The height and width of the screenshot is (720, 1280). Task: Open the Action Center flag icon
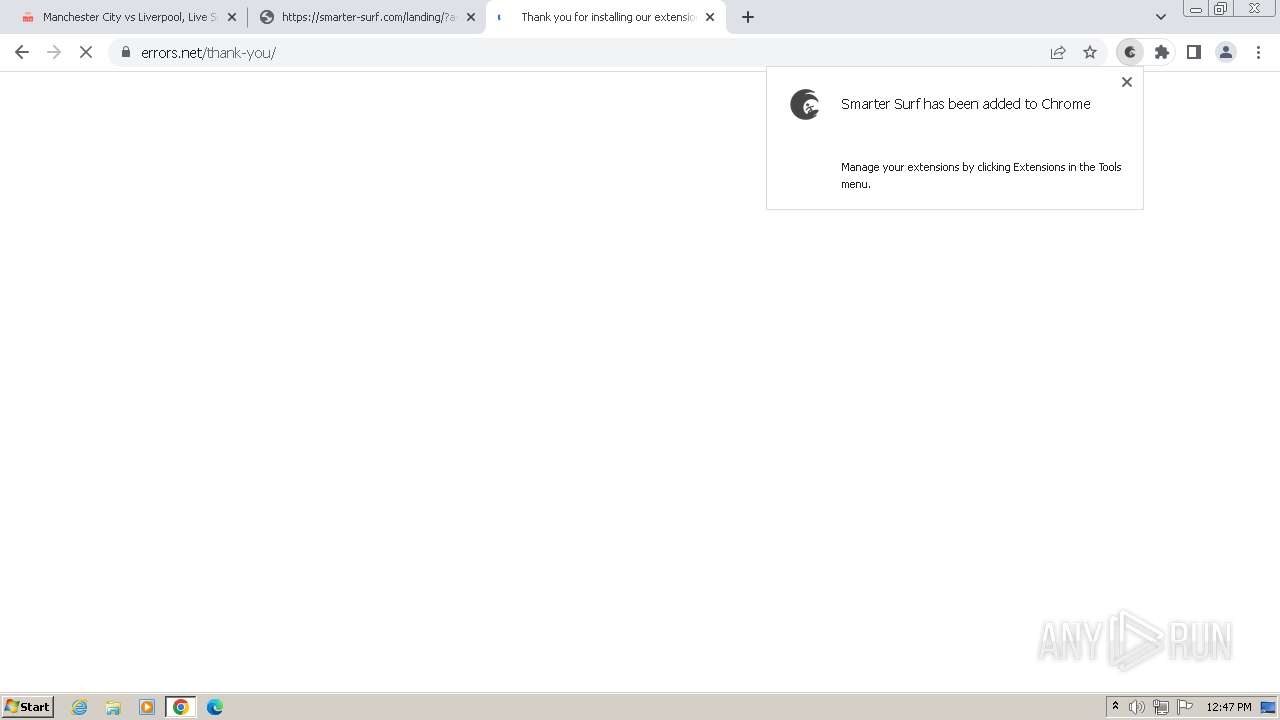pos(1185,707)
